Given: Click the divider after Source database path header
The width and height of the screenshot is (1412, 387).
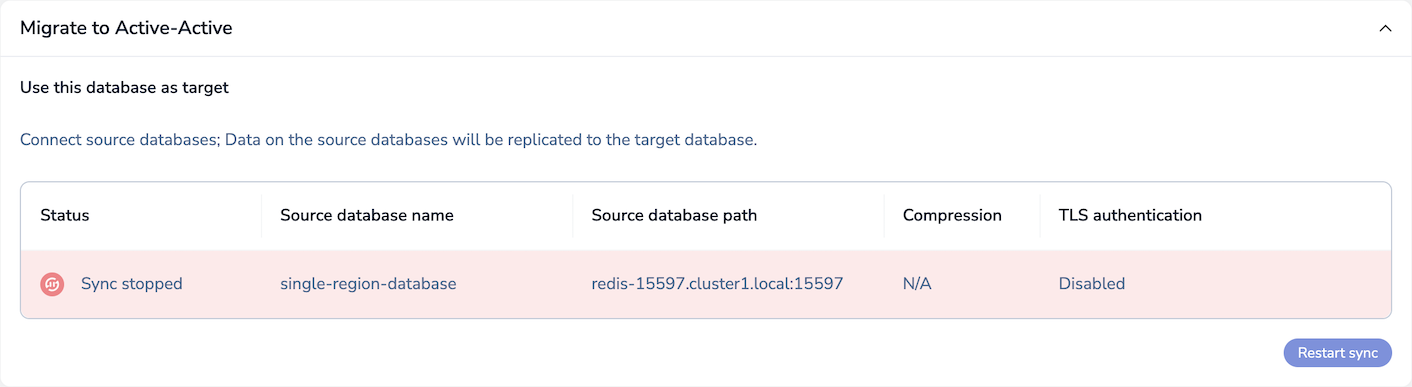Looking at the screenshot, I should pos(884,215).
